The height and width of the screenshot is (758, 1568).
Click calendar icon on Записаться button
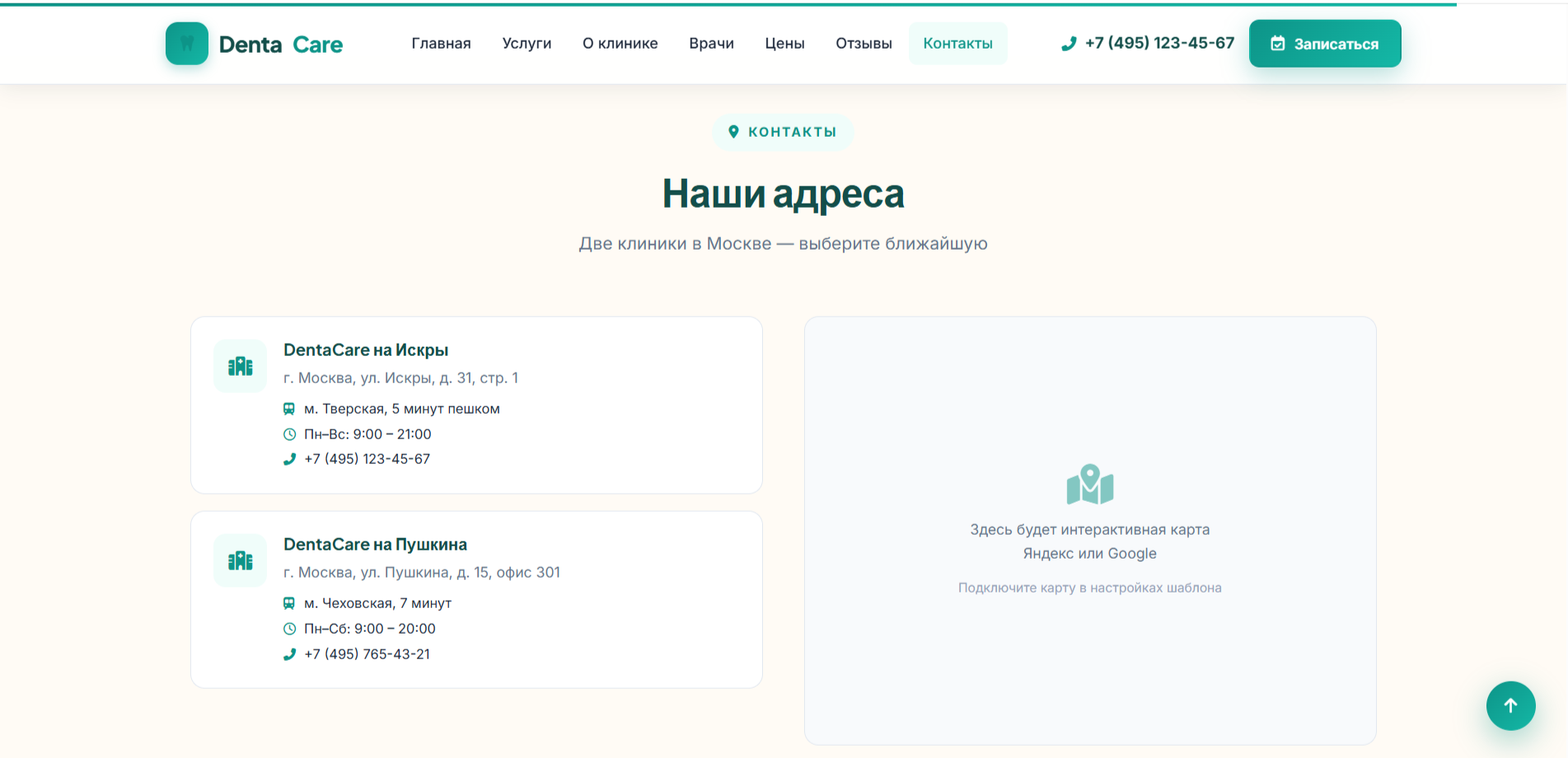tap(1278, 44)
